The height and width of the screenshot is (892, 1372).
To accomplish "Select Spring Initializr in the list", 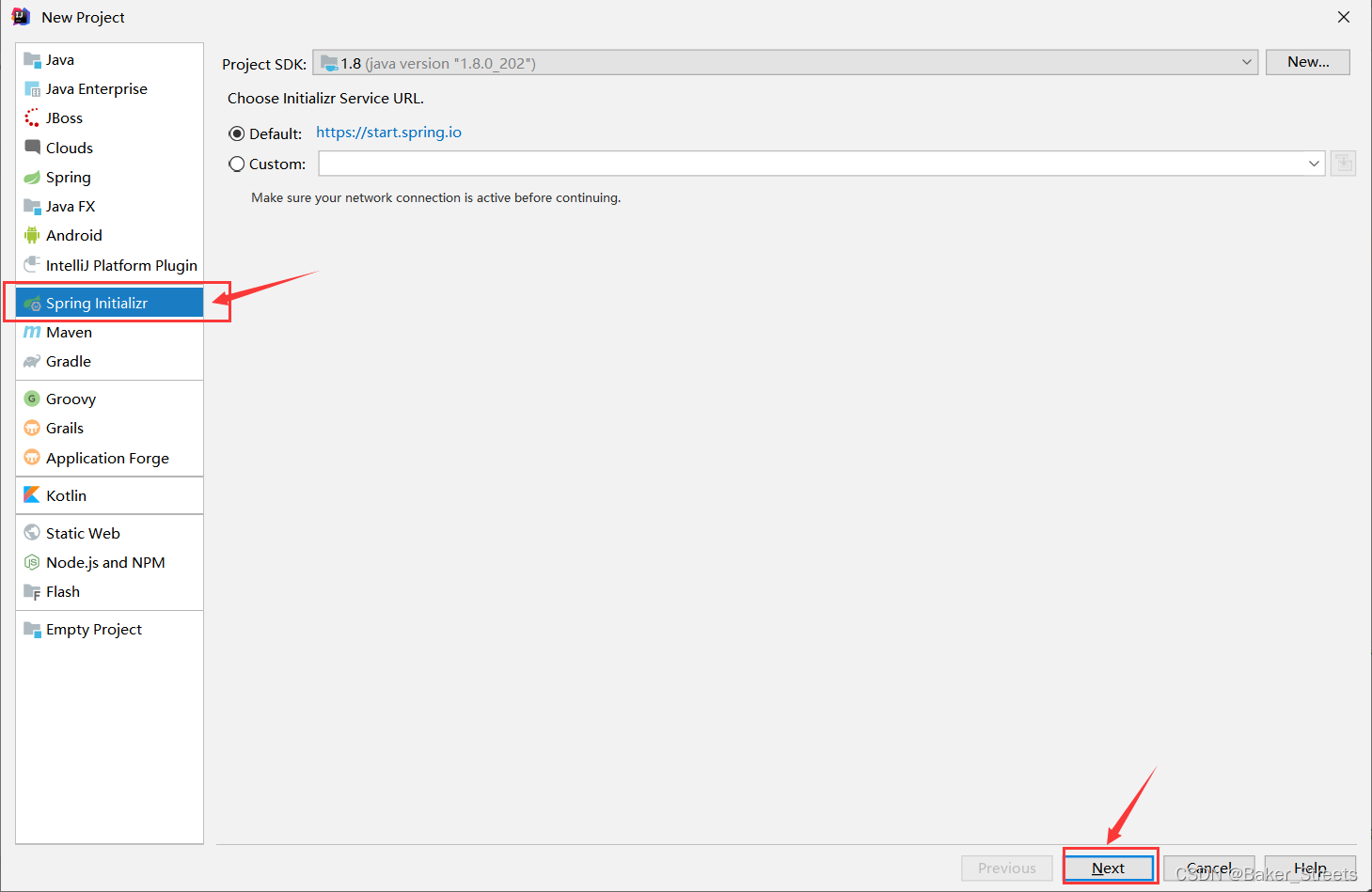I will (x=109, y=304).
